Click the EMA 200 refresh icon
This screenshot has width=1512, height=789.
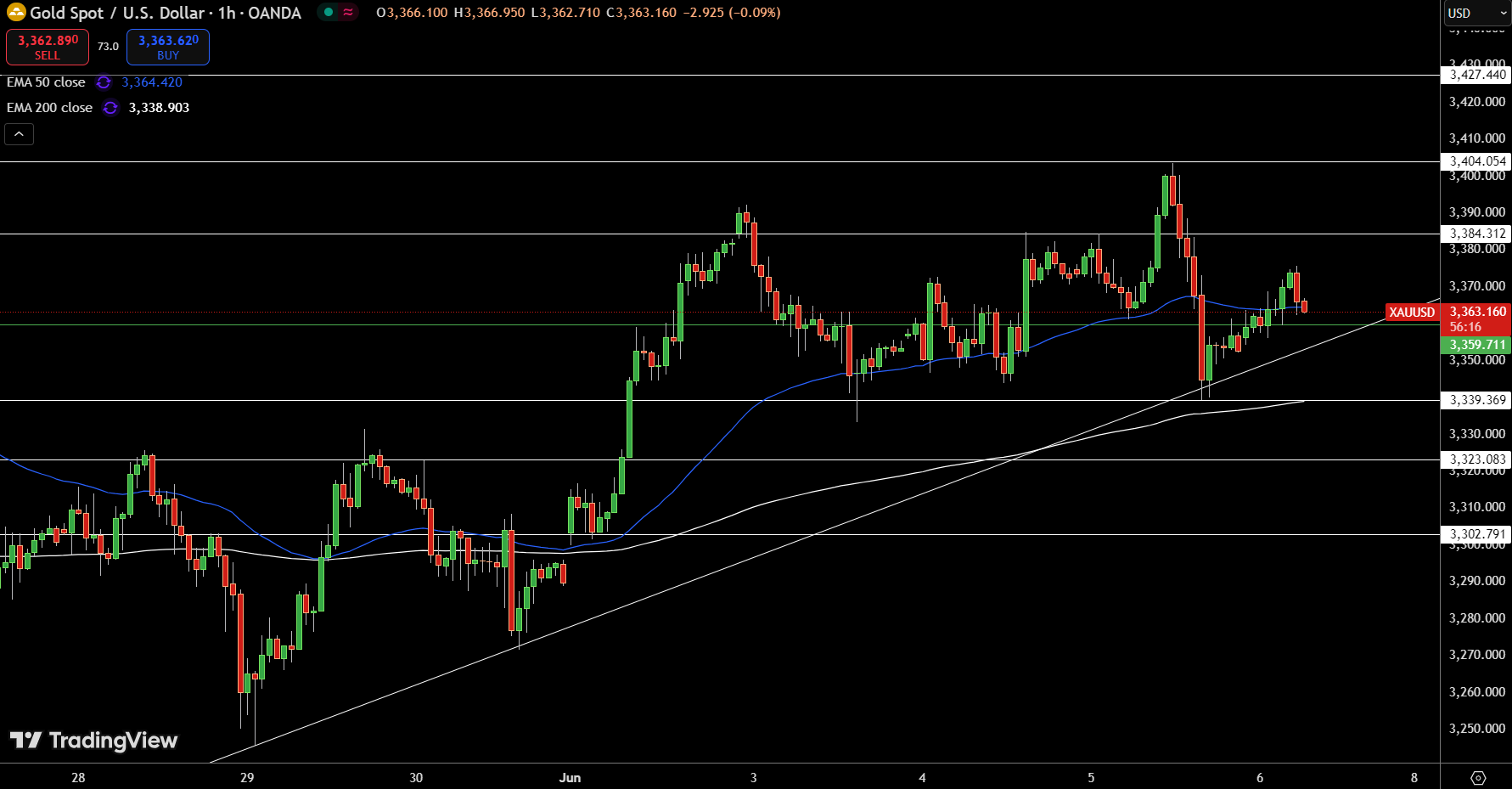[110, 108]
